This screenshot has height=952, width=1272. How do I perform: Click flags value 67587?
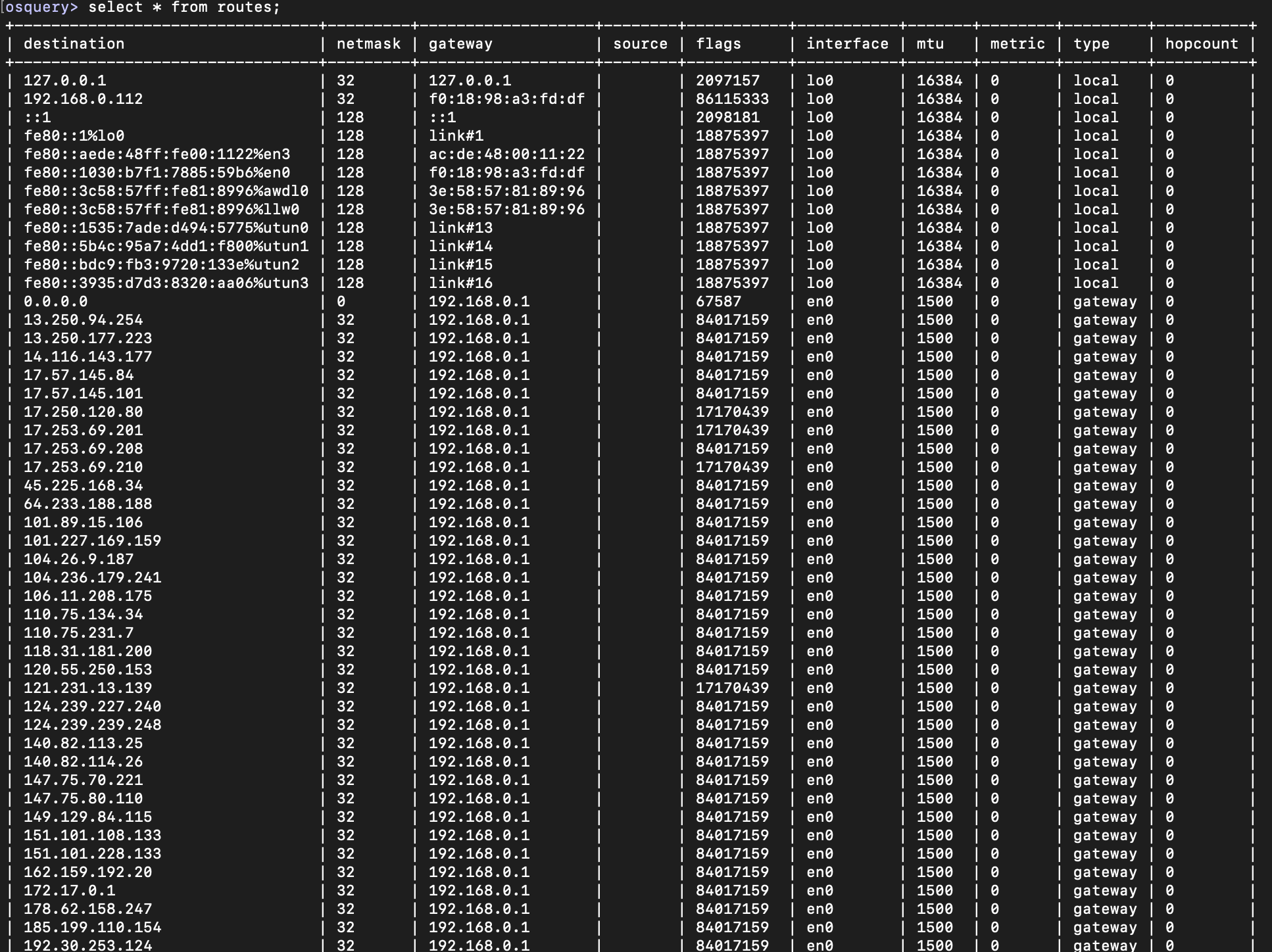pyautogui.click(x=718, y=302)
